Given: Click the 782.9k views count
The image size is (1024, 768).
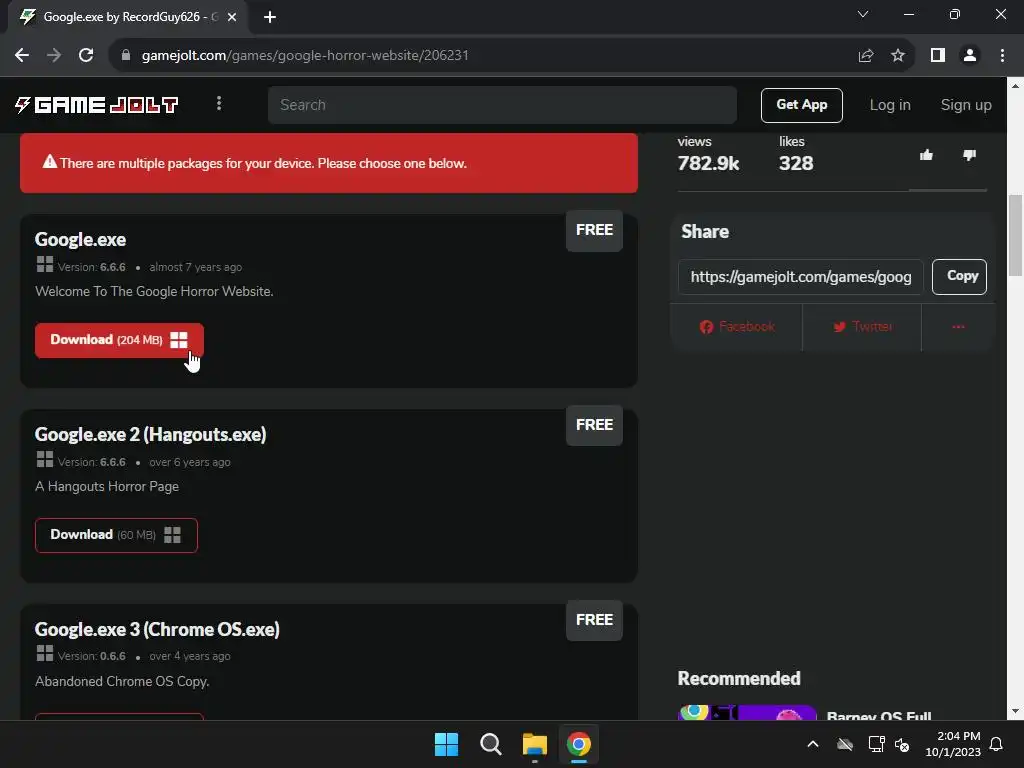Looking at the screenshot, I should (x=708, y=163).
